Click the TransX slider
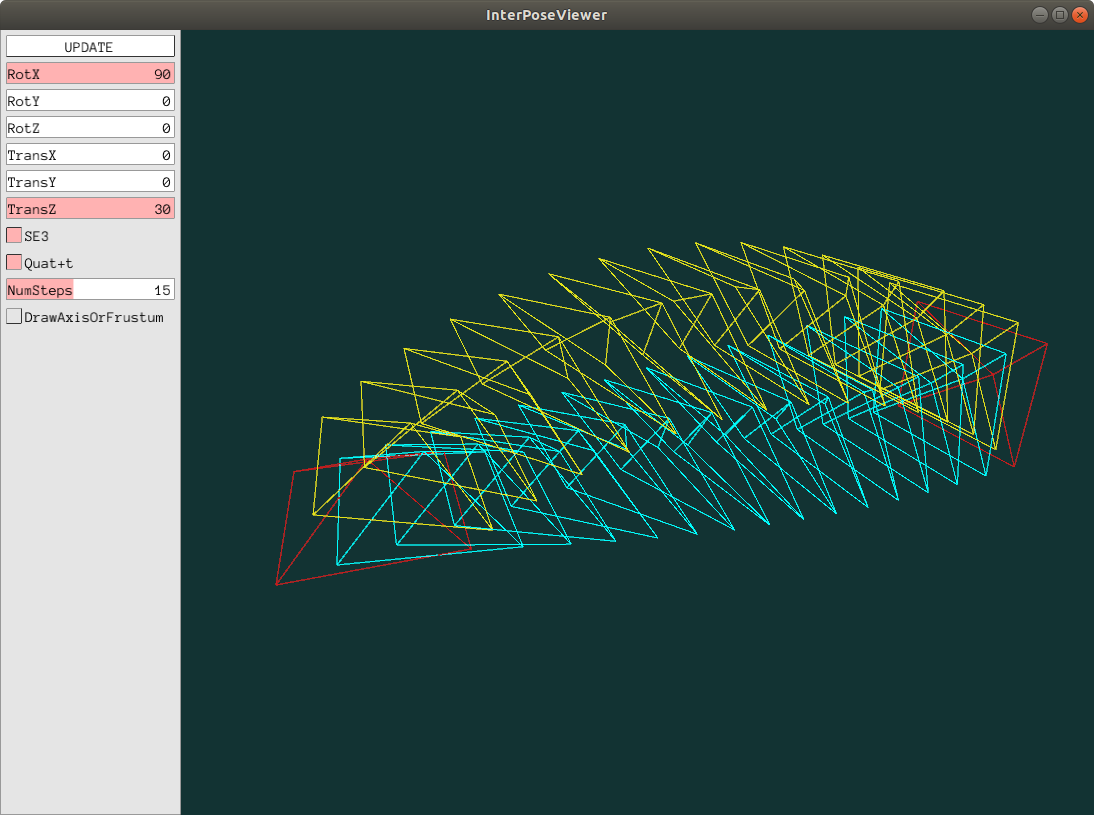This screenshot has width=1094, height=815. 90,155
